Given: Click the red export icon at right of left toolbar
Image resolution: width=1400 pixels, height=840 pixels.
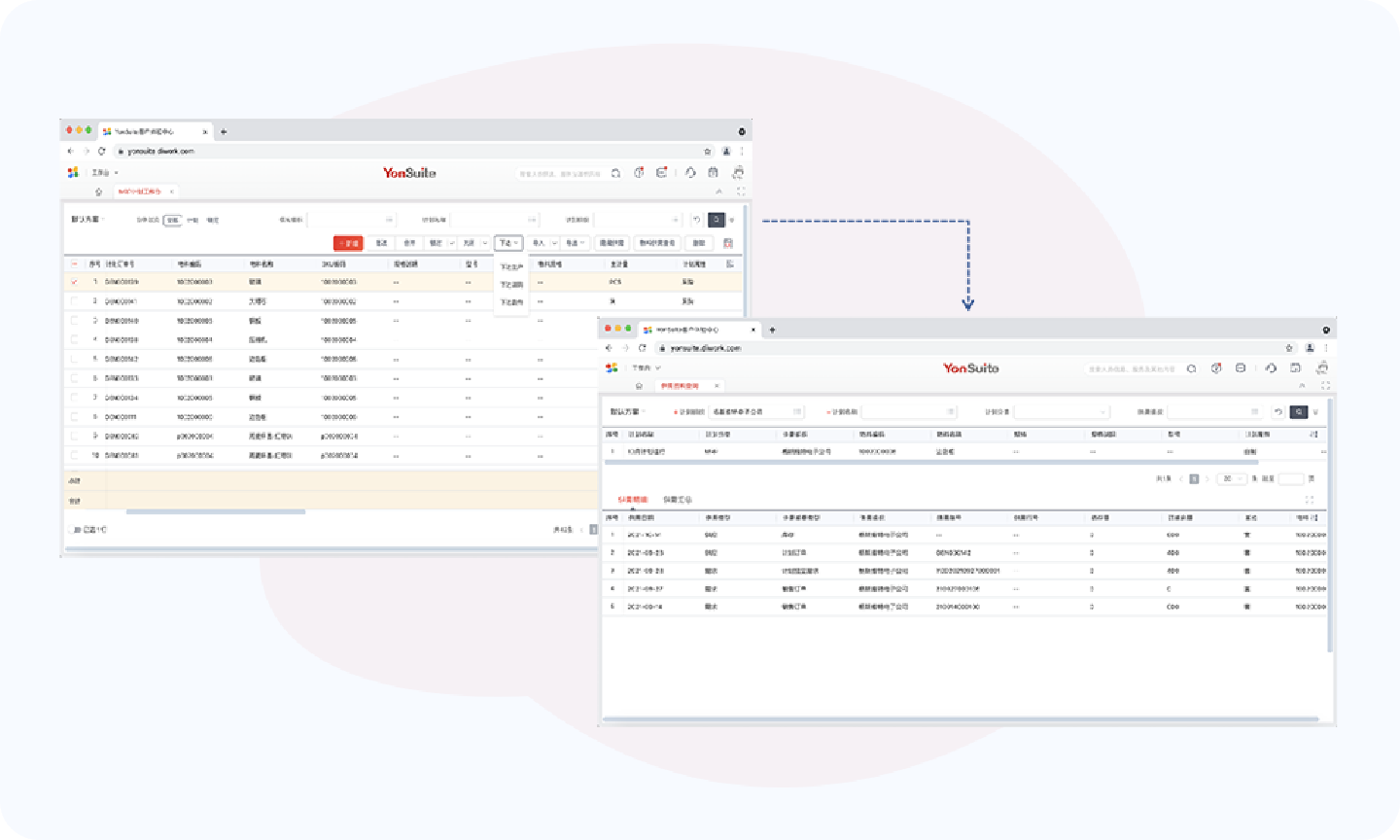Looking at the screenshot, I should [728, 243].
